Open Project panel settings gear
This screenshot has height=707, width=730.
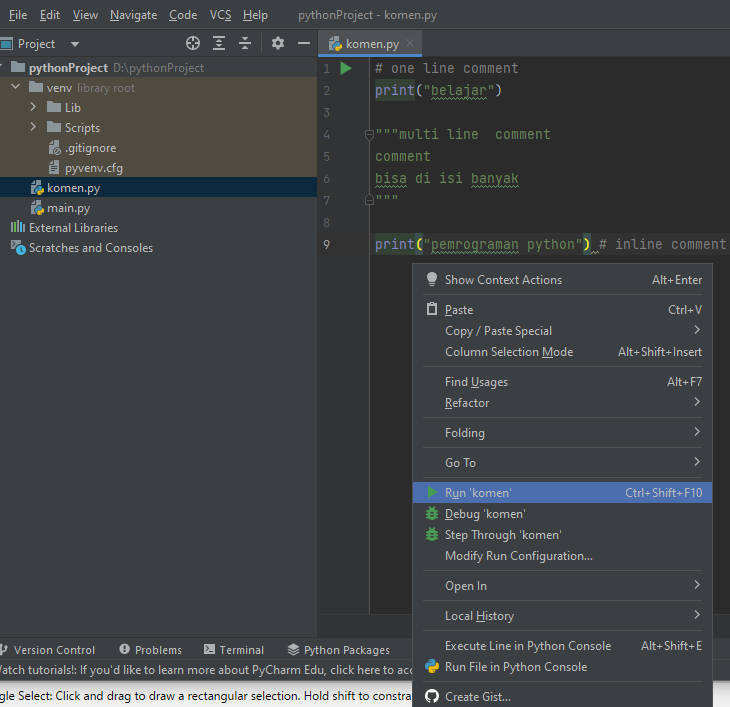[x=278, y=43]
